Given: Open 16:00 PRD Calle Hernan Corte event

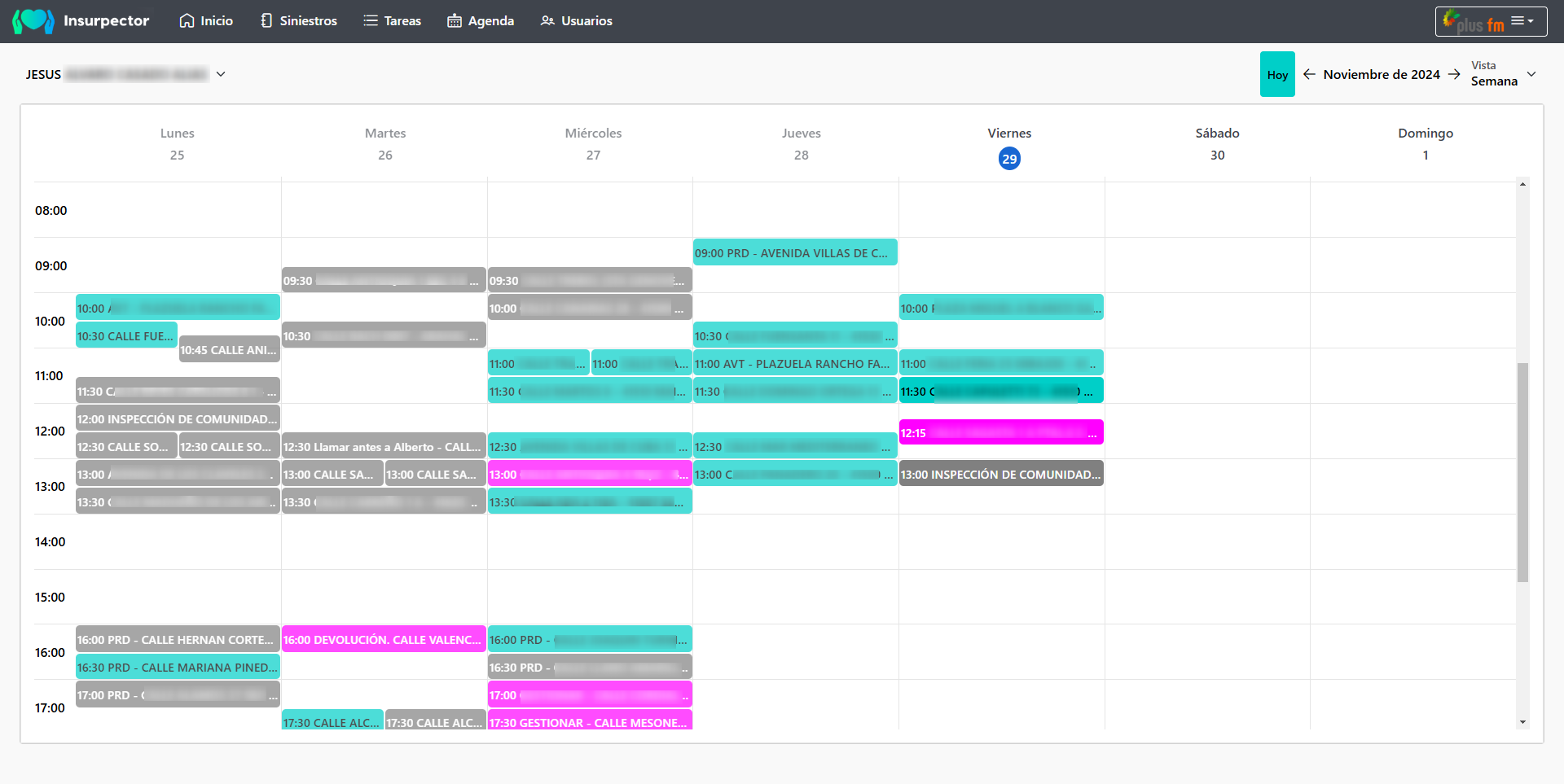Looking at the screenshot, I should click(x=178, y=639).
